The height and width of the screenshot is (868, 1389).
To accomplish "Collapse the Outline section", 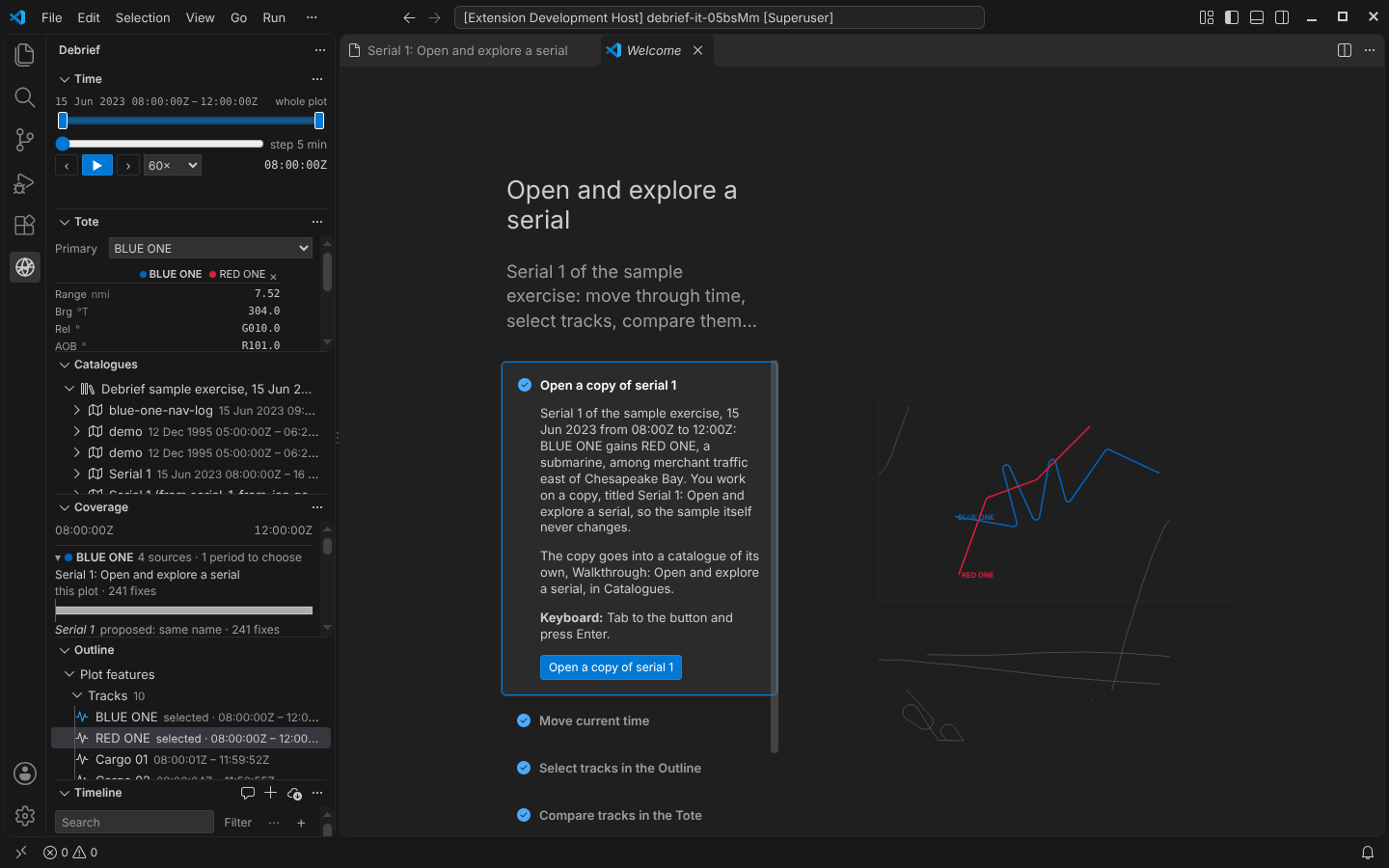I will coord(65,650).
